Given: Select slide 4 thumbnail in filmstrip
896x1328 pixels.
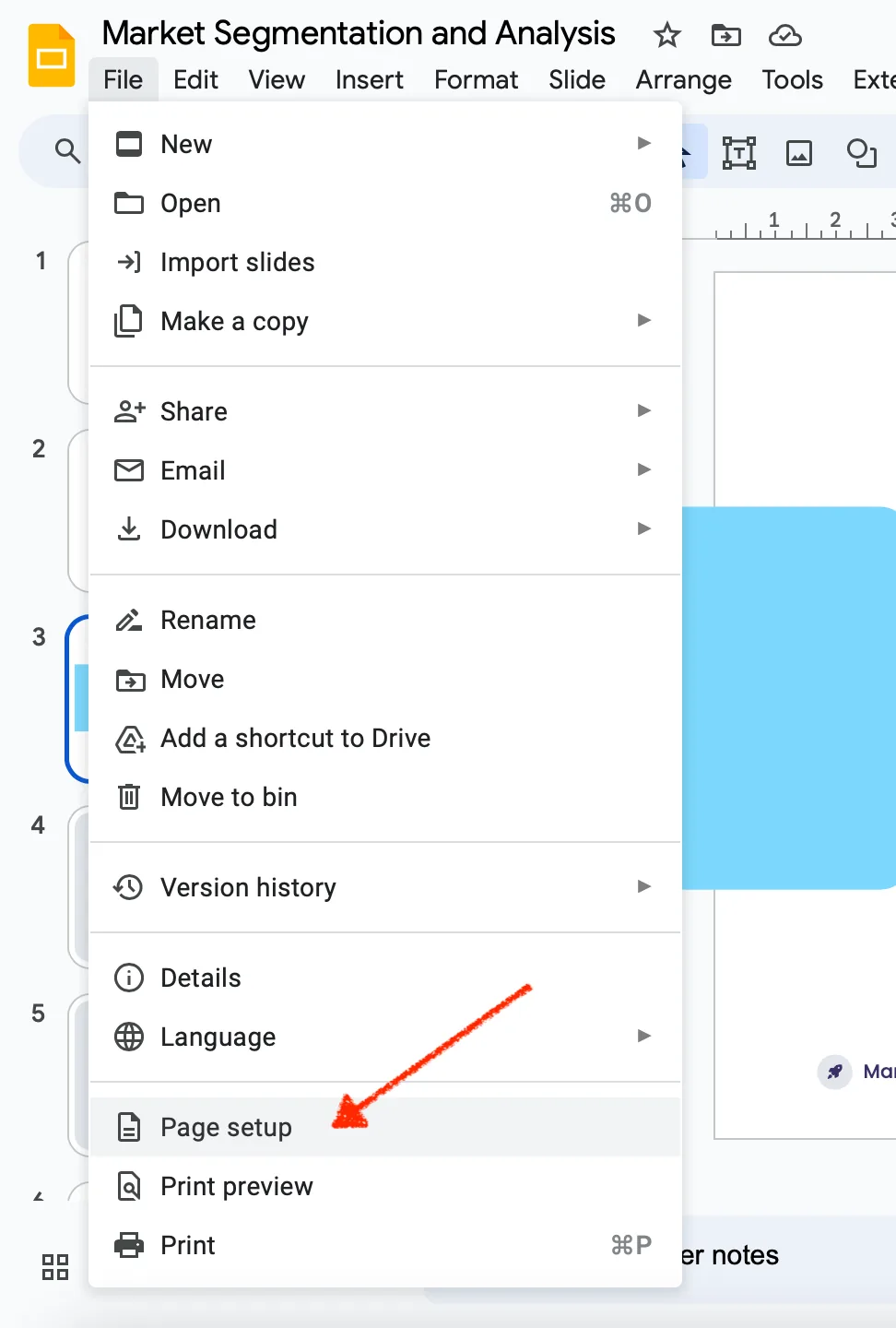Looking at the screenshot, I should coord(78,887).
